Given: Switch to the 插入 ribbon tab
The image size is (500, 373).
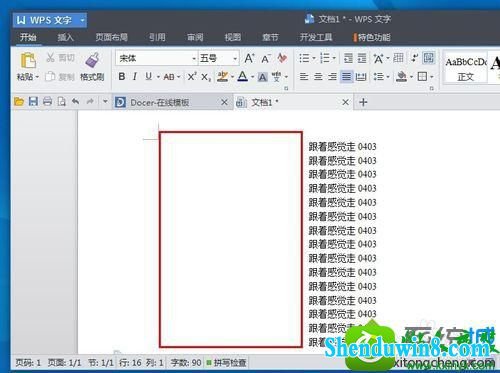Looking at the screenshot, I should click(65, 37).
